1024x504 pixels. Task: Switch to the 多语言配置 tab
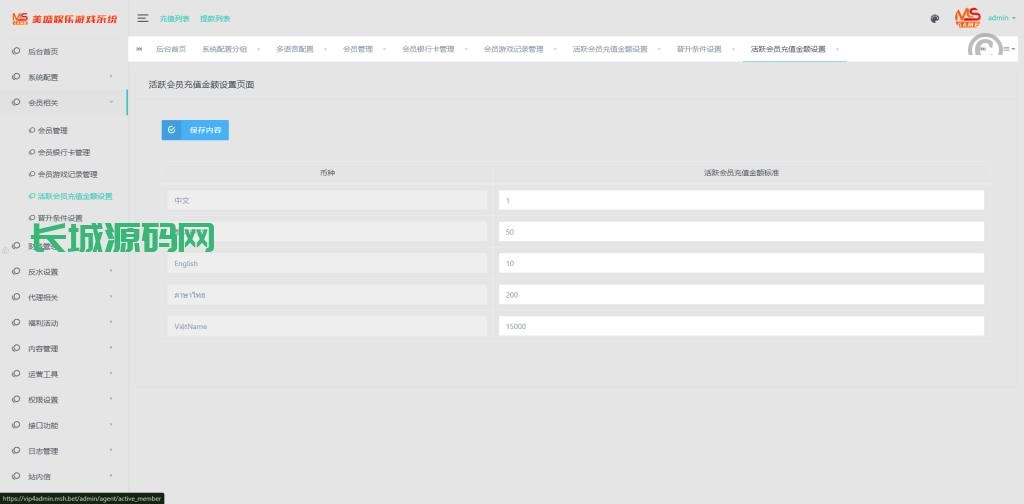click(295, 49)
